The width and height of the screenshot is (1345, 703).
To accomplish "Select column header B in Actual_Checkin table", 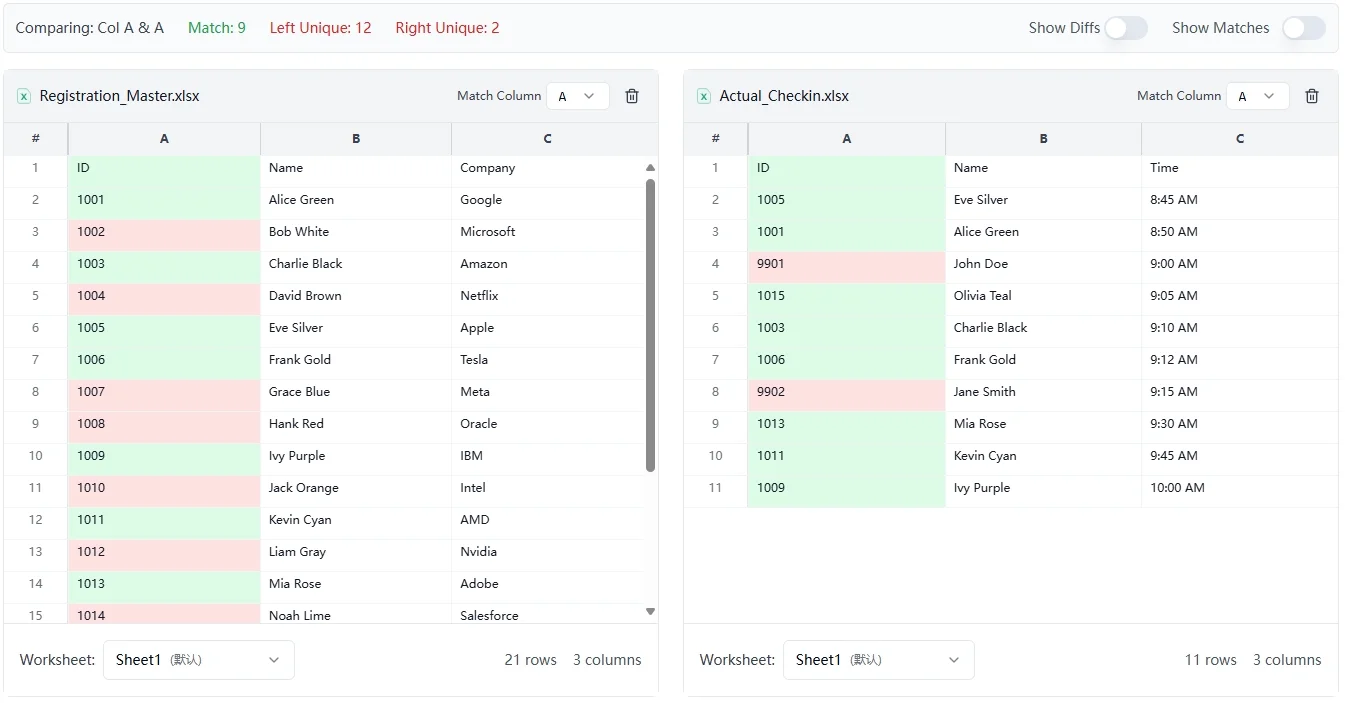I will pyautogui.click(x=1043, y=139).
